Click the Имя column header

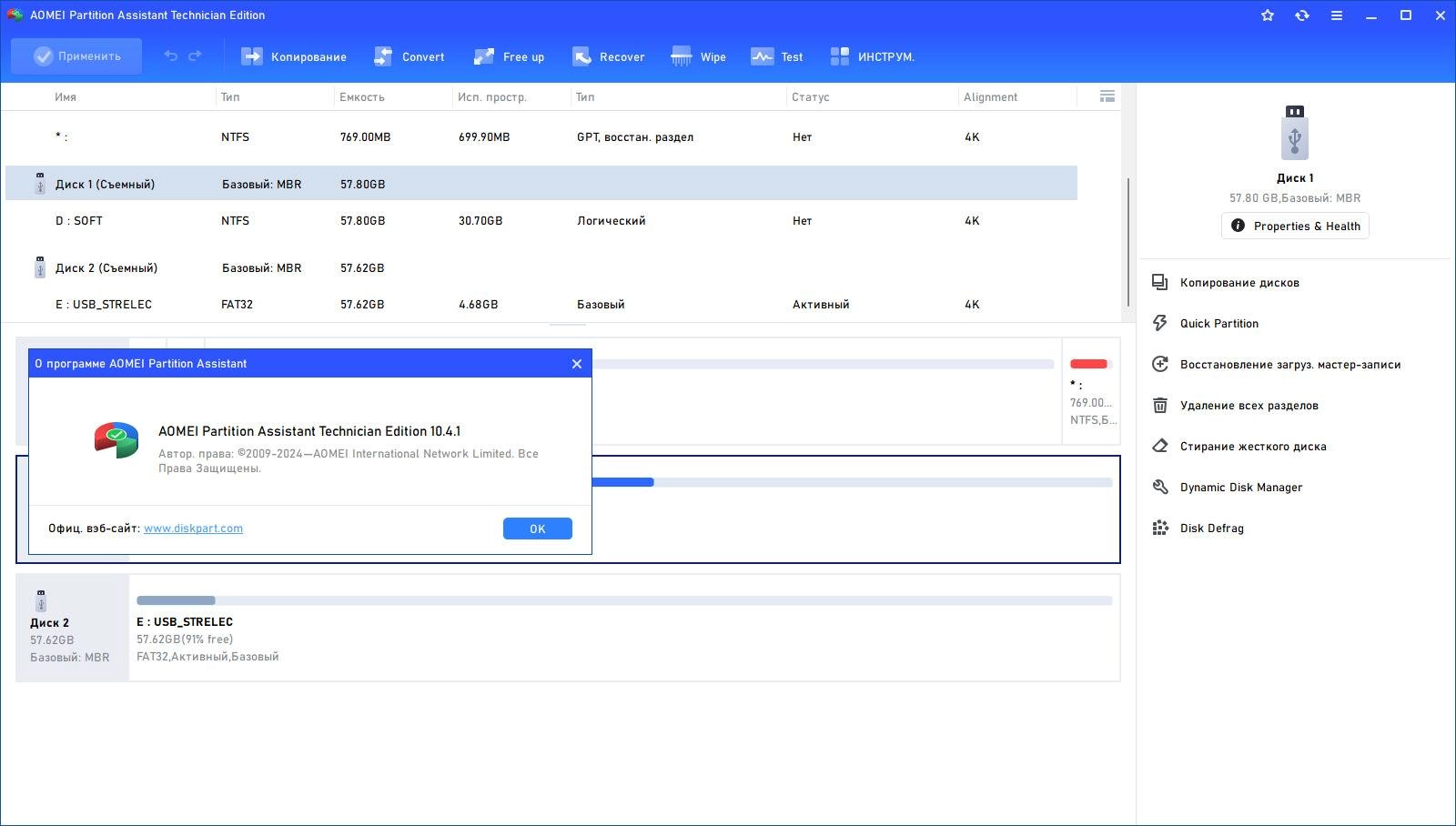point(66,97)
